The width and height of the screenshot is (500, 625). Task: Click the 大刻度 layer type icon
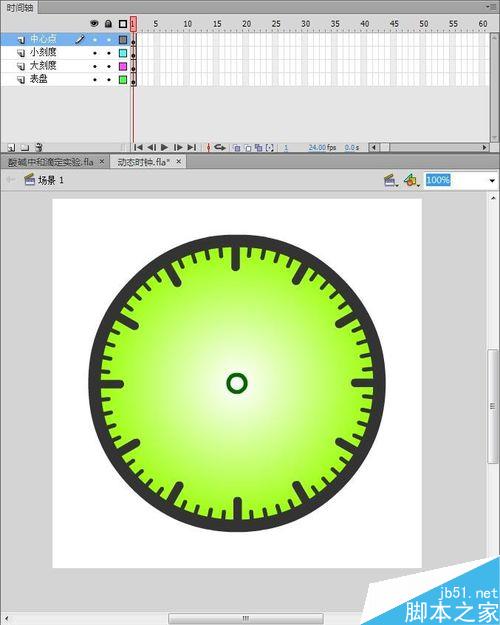coord(21,66)
